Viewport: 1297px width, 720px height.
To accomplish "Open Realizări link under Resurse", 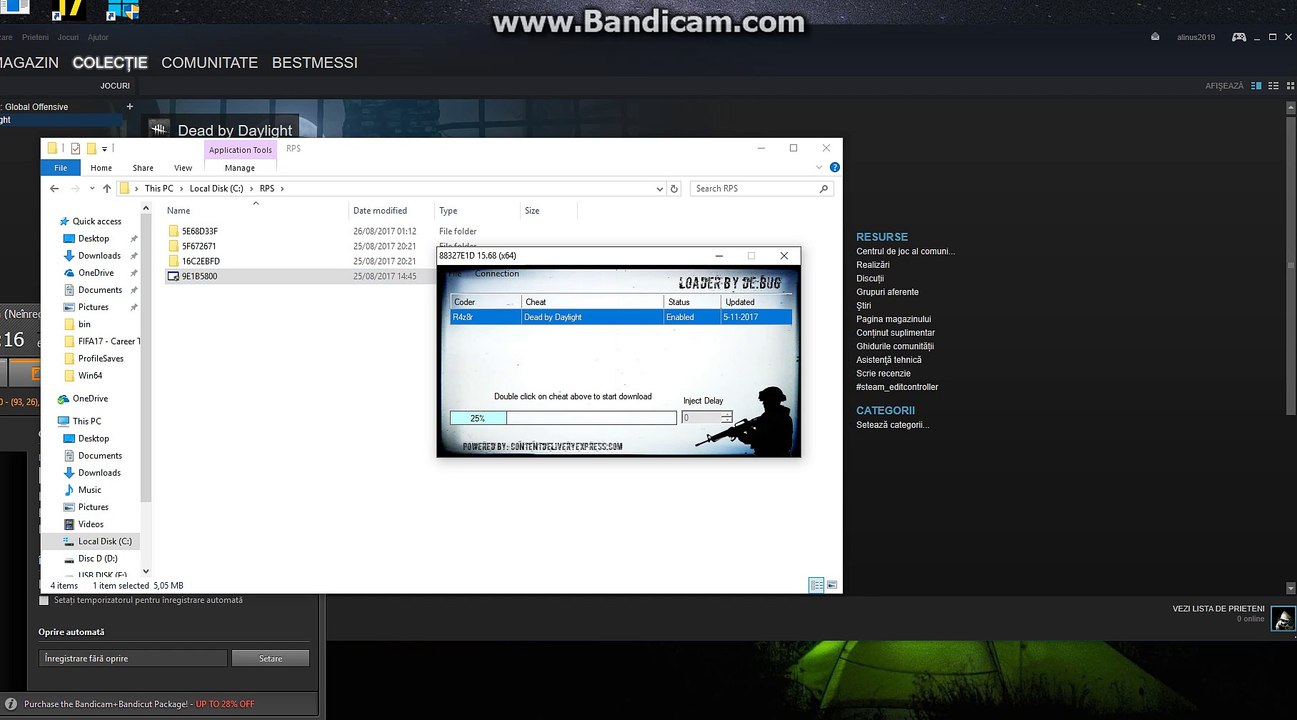I will [873, 265].
